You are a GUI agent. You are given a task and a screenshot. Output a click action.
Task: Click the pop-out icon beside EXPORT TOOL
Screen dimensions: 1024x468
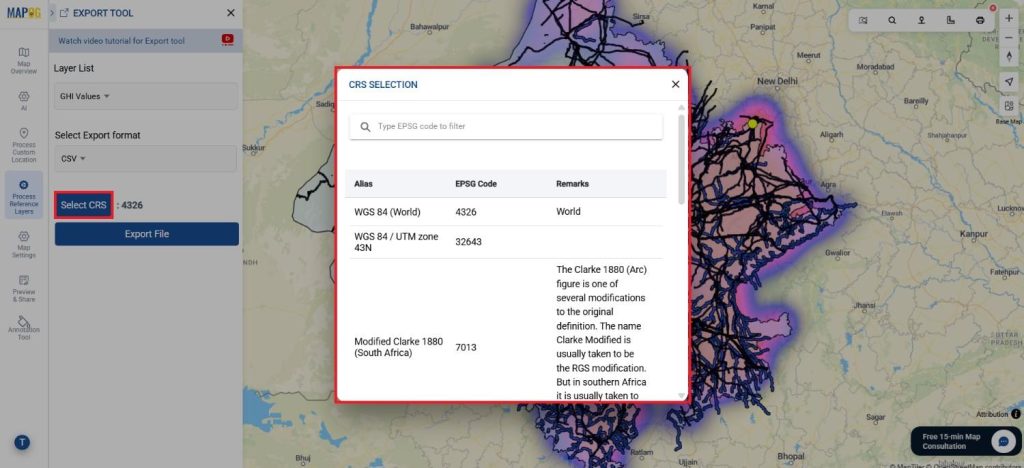tap(64, 12)
